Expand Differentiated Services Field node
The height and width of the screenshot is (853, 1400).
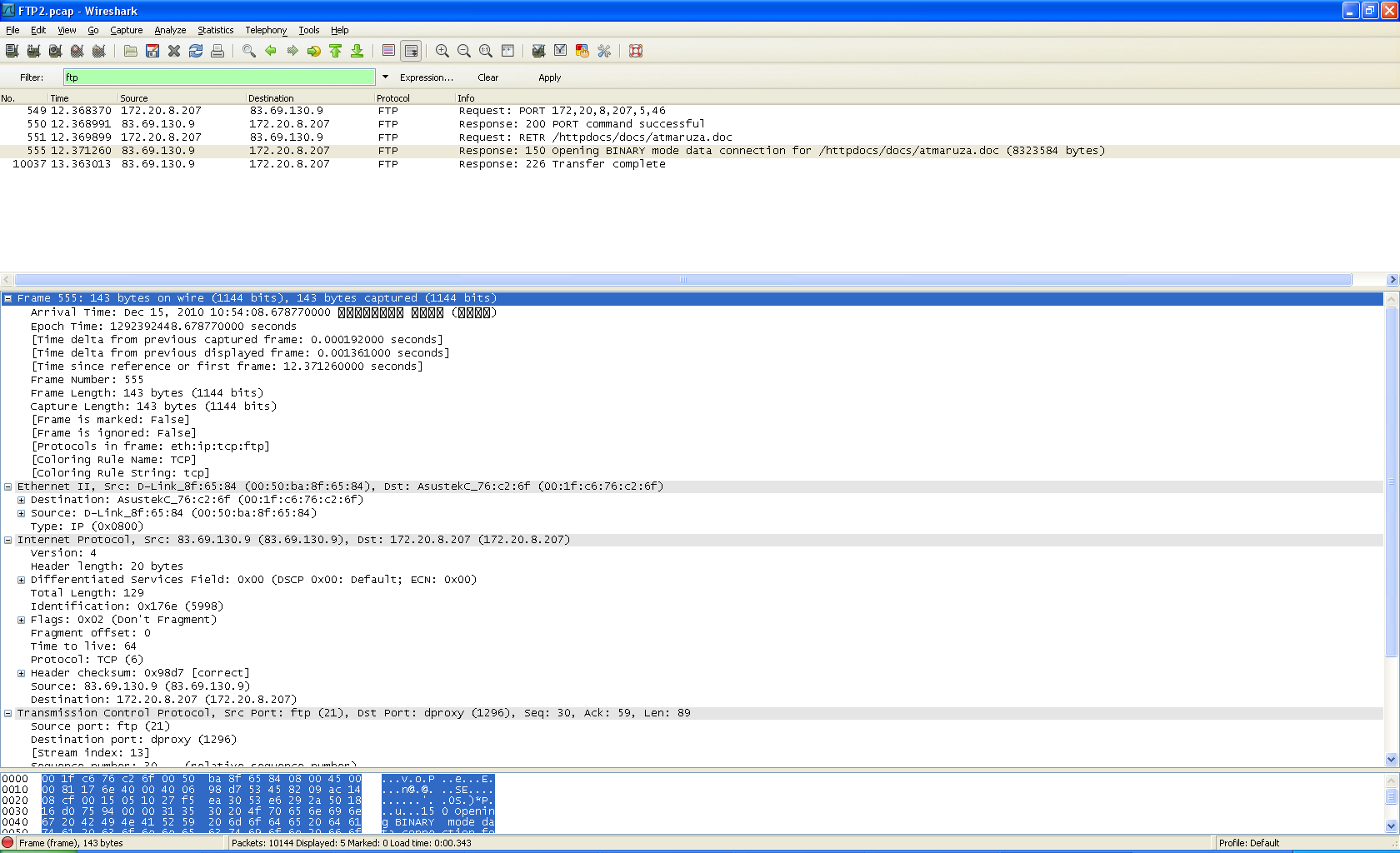(x=21, y=580)
